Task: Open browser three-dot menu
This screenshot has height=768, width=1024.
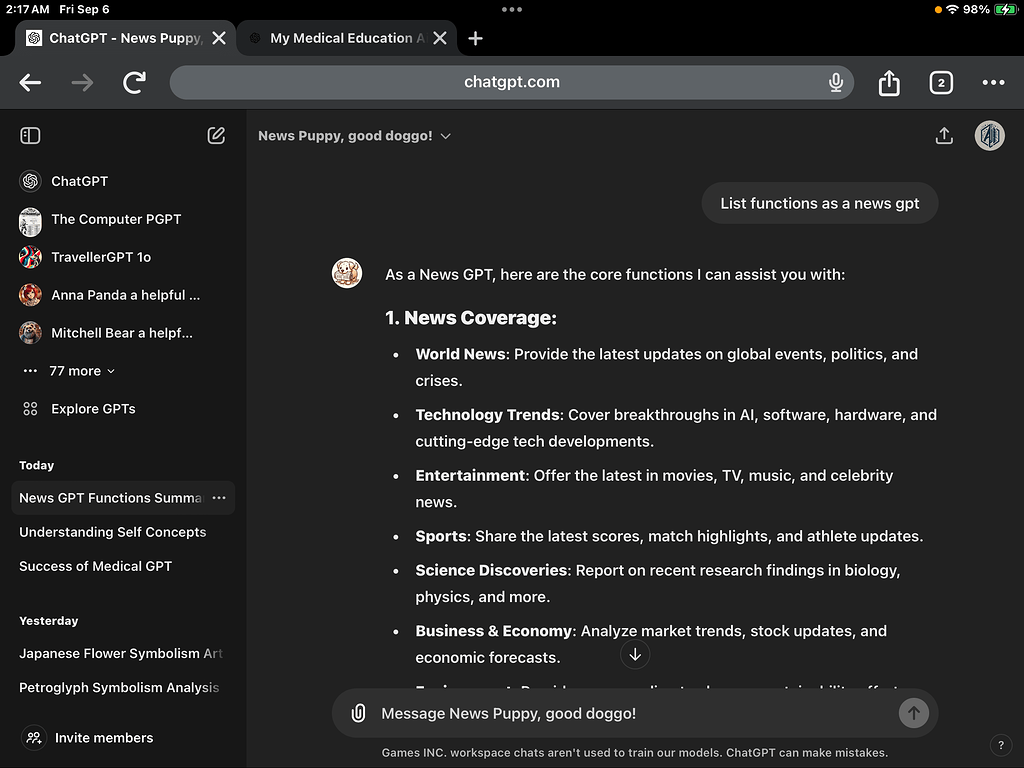Action: (993, 82)
